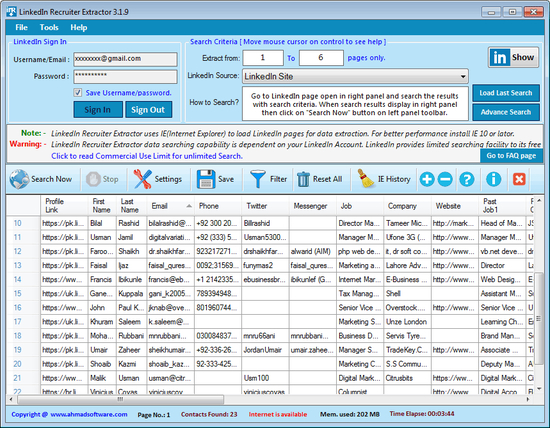Click first name cell 'Khuram'
The image size is (550, 428).
[102, 321]
